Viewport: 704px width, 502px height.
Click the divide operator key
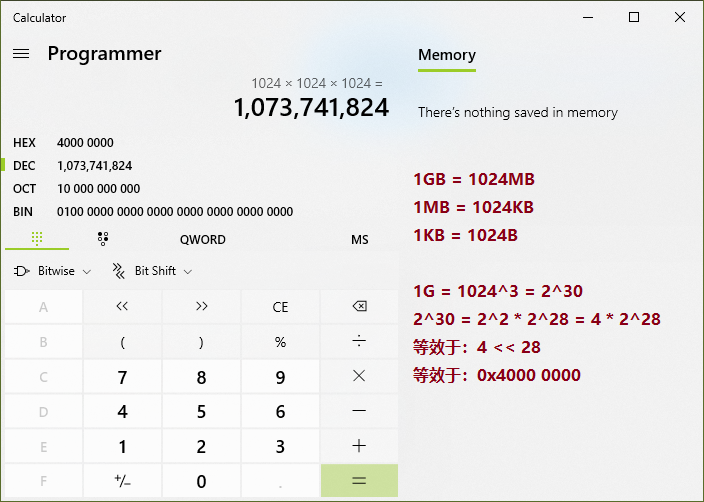point(359,342)
